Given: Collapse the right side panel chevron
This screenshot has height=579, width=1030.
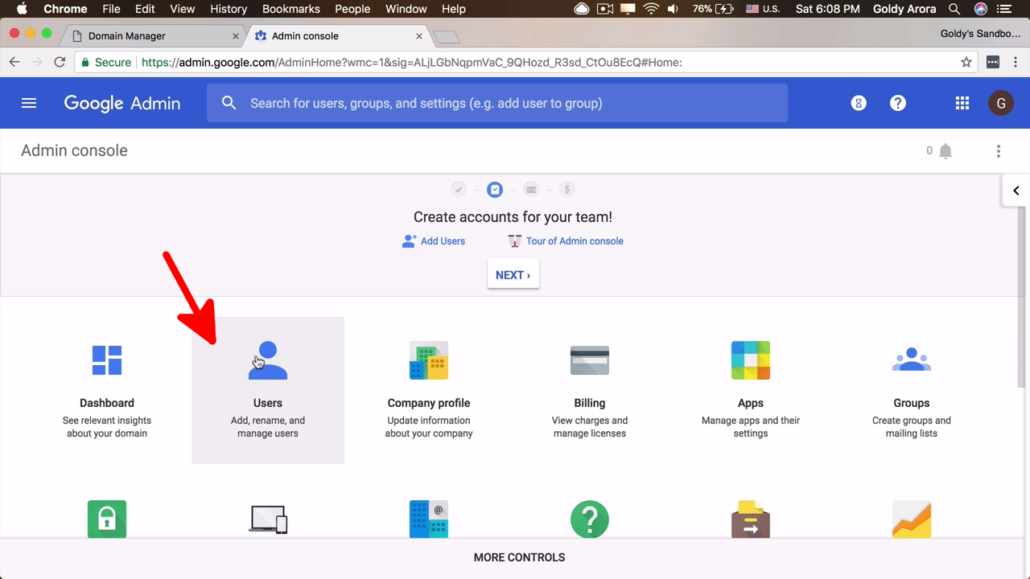Looking at the screenshot, I should pos(1015,189).
